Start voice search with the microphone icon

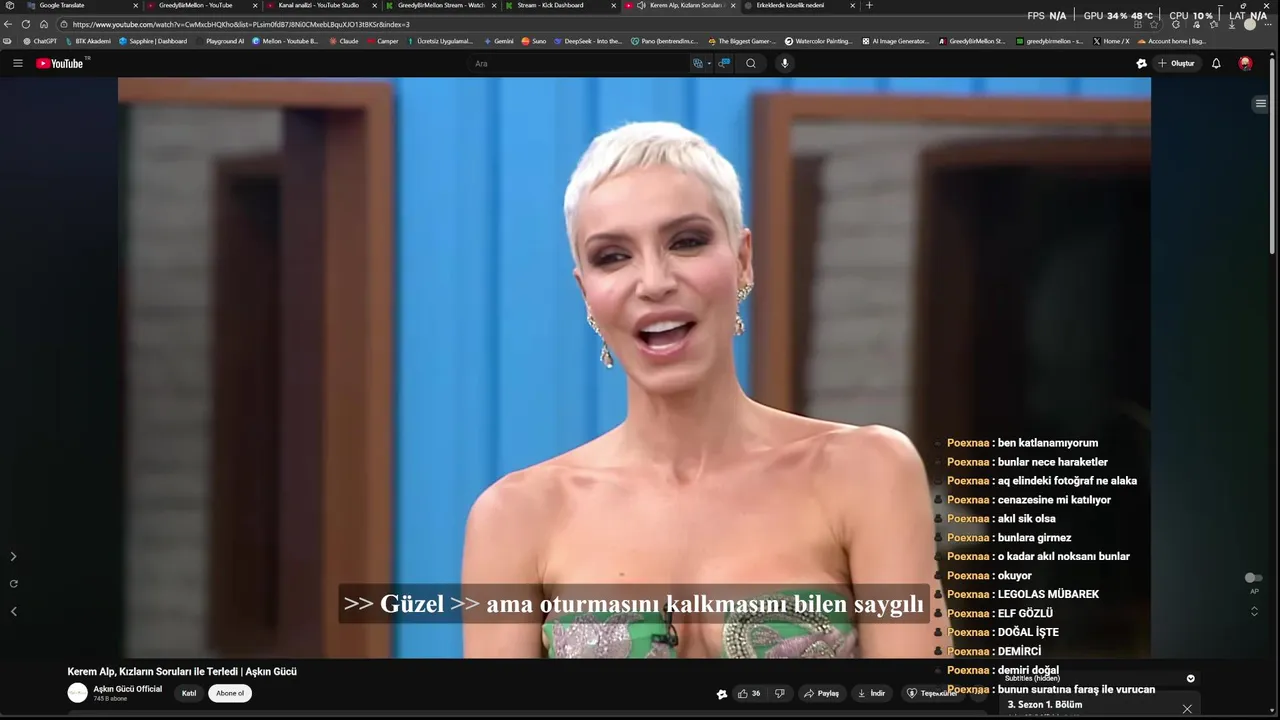point(785,63)
